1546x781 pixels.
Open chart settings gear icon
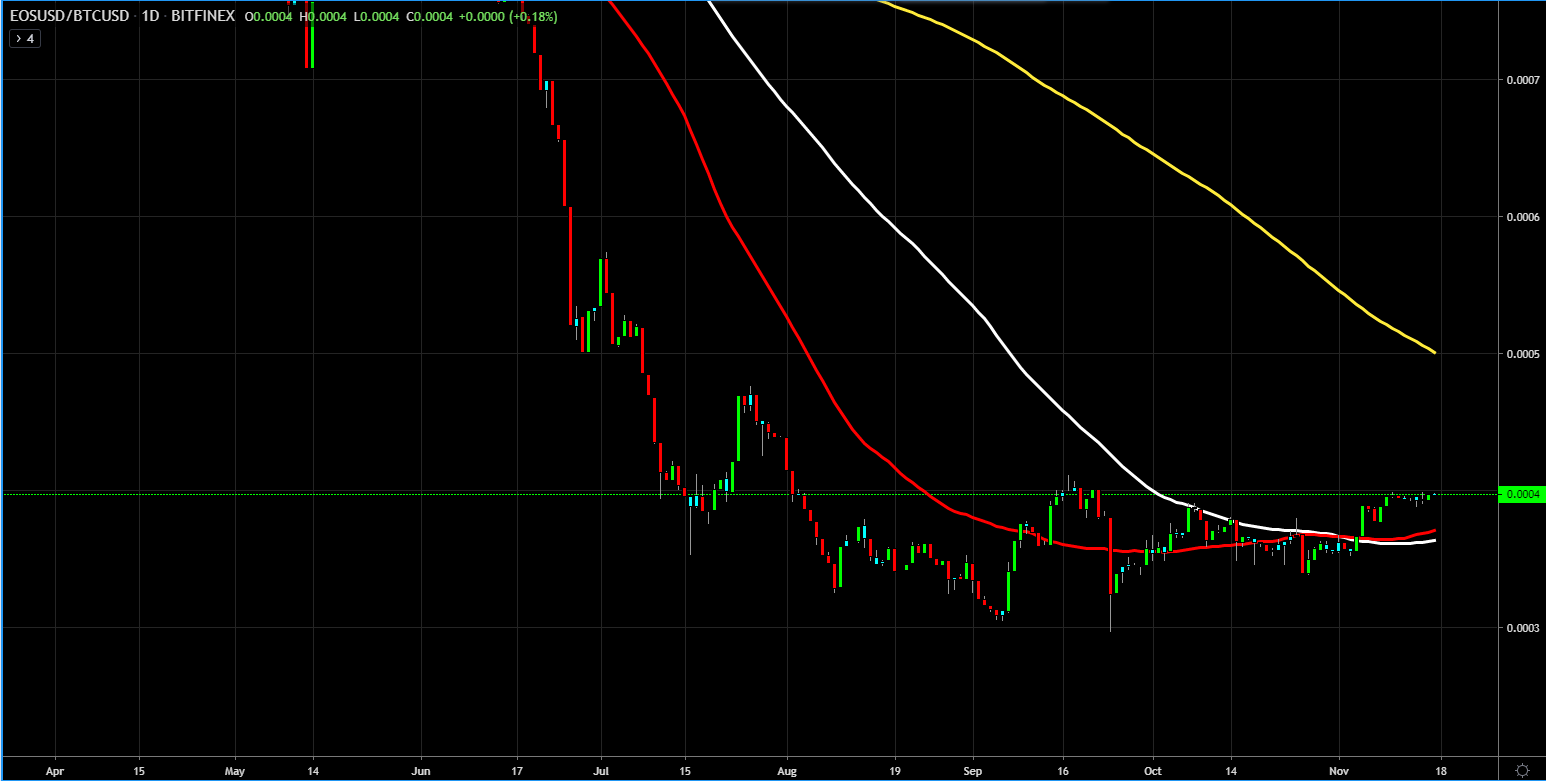coord(1522,770)
